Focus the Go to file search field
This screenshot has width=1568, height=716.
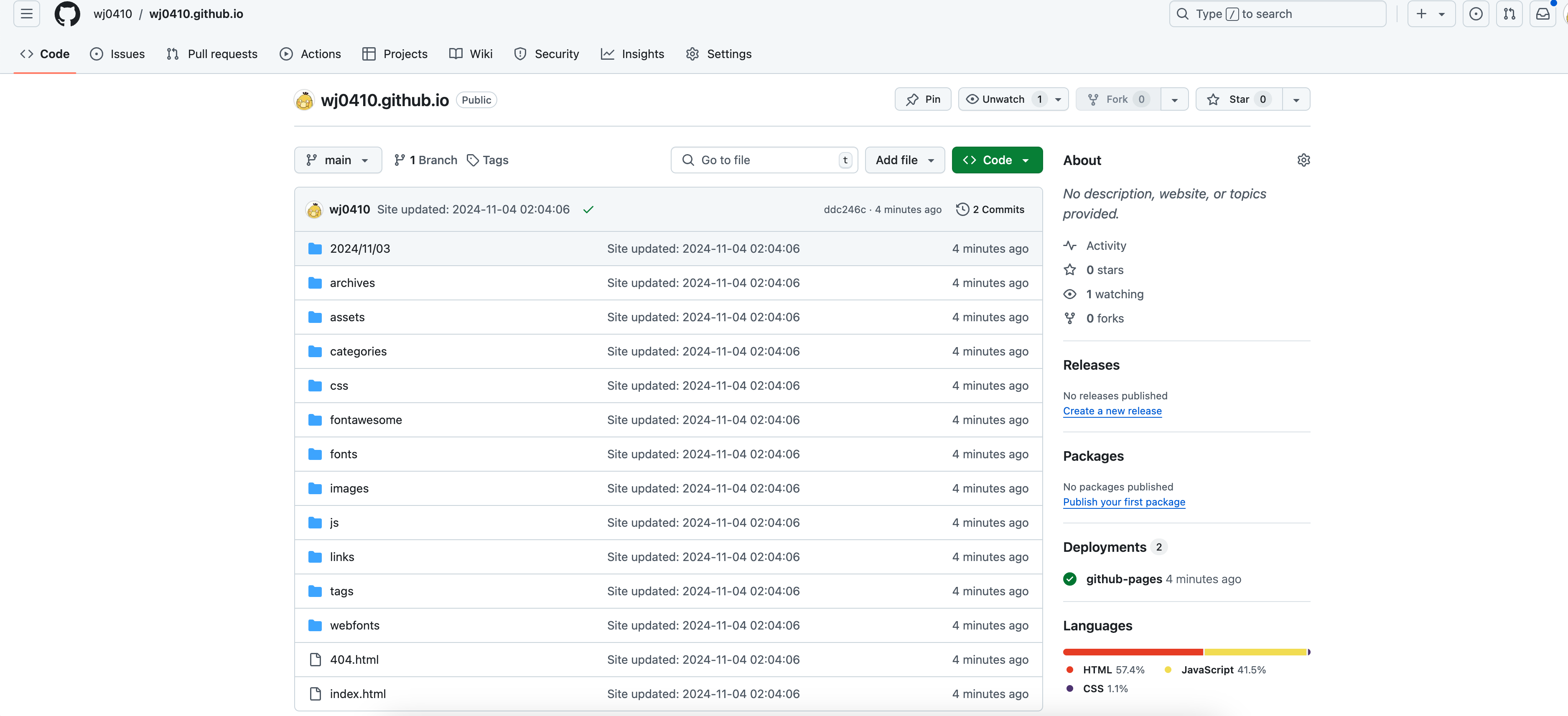[763, 160]
